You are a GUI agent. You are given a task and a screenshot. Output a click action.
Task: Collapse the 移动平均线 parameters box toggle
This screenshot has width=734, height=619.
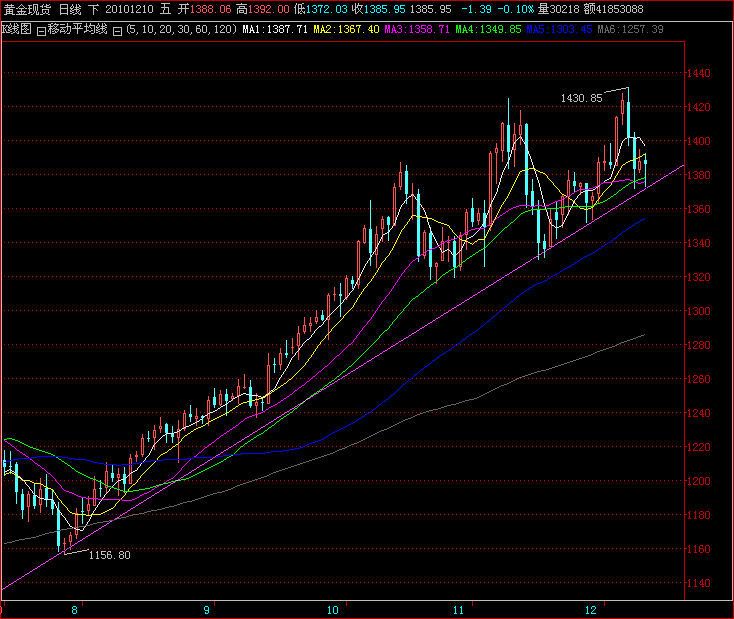click(x=117, y=31)
